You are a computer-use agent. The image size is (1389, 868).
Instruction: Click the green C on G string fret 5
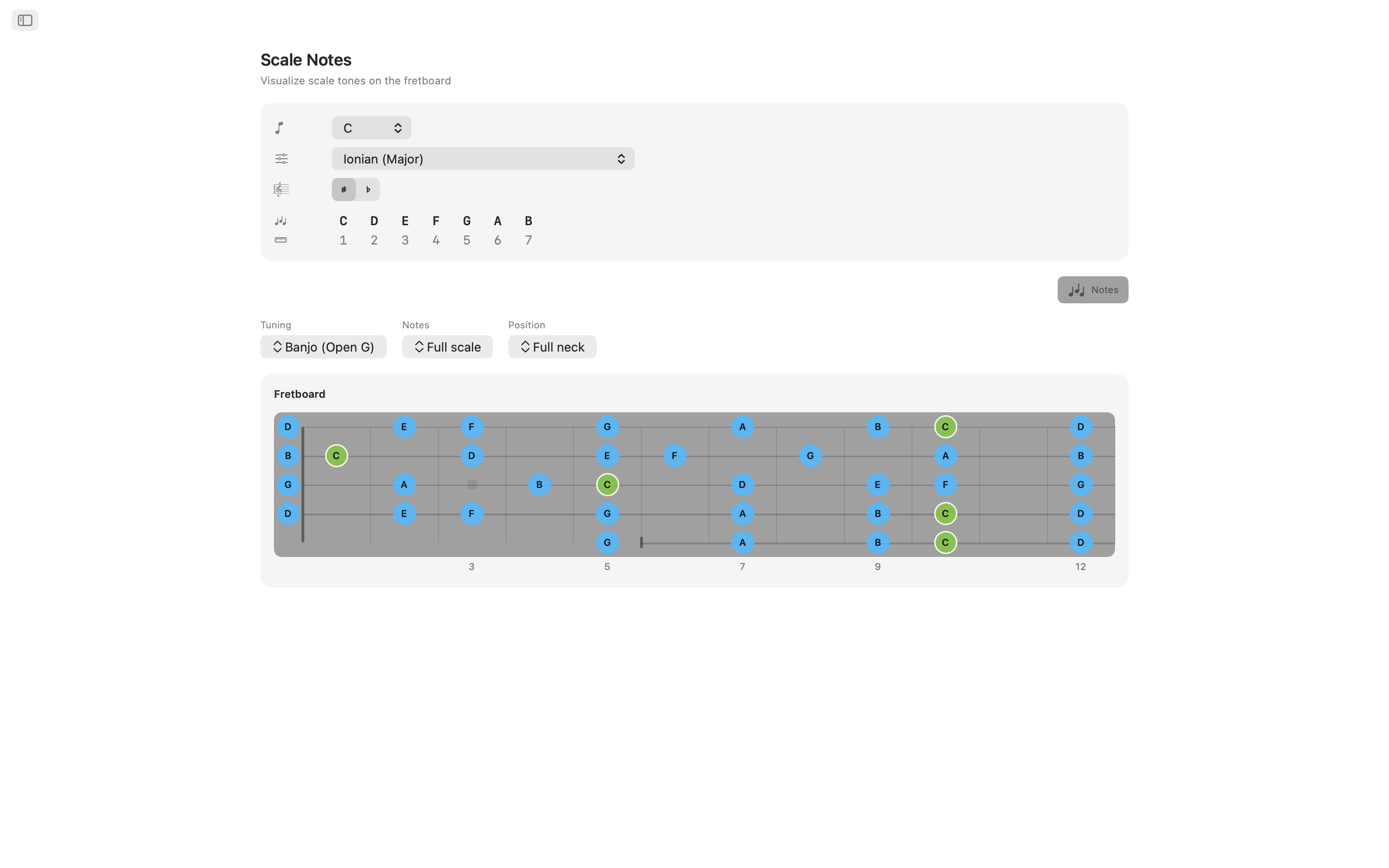(607, 485)
